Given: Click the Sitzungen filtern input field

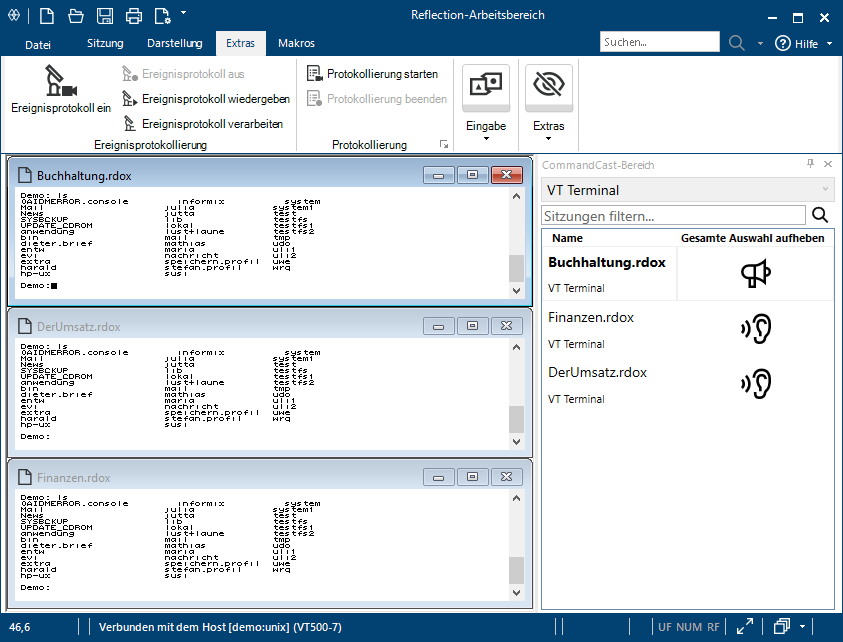Looking at the screenshot, I should pyautogui.click(x=672, y=215).
